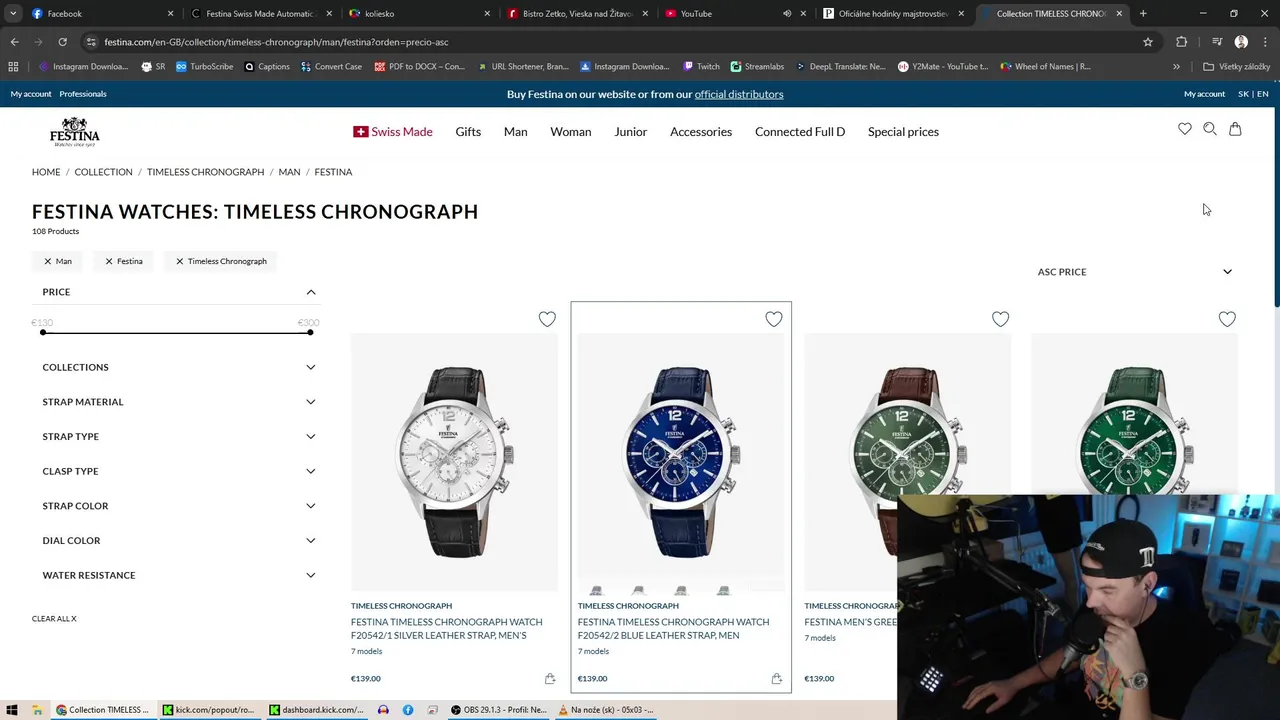Open Chrome profile avatar
Screen dimensions: 1280x720
click(x=1241, y=42)
